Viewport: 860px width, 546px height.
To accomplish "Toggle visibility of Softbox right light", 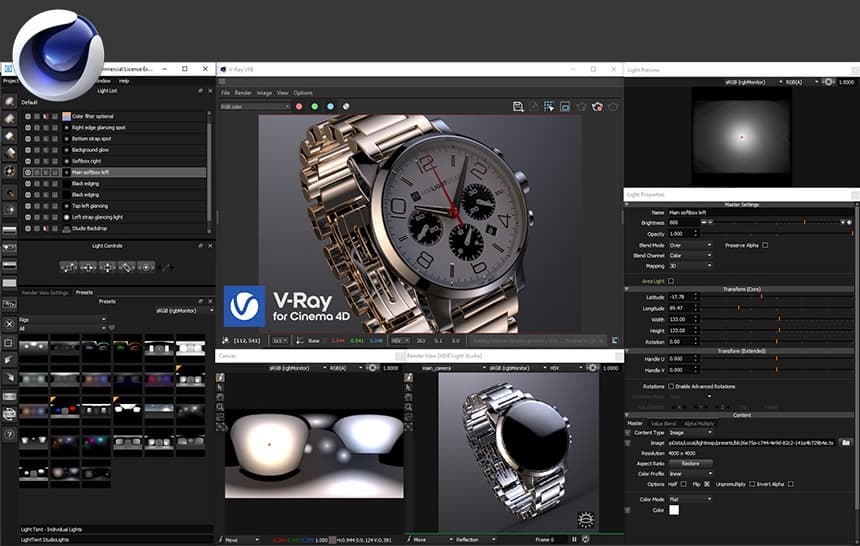I will tap(27, 161).
